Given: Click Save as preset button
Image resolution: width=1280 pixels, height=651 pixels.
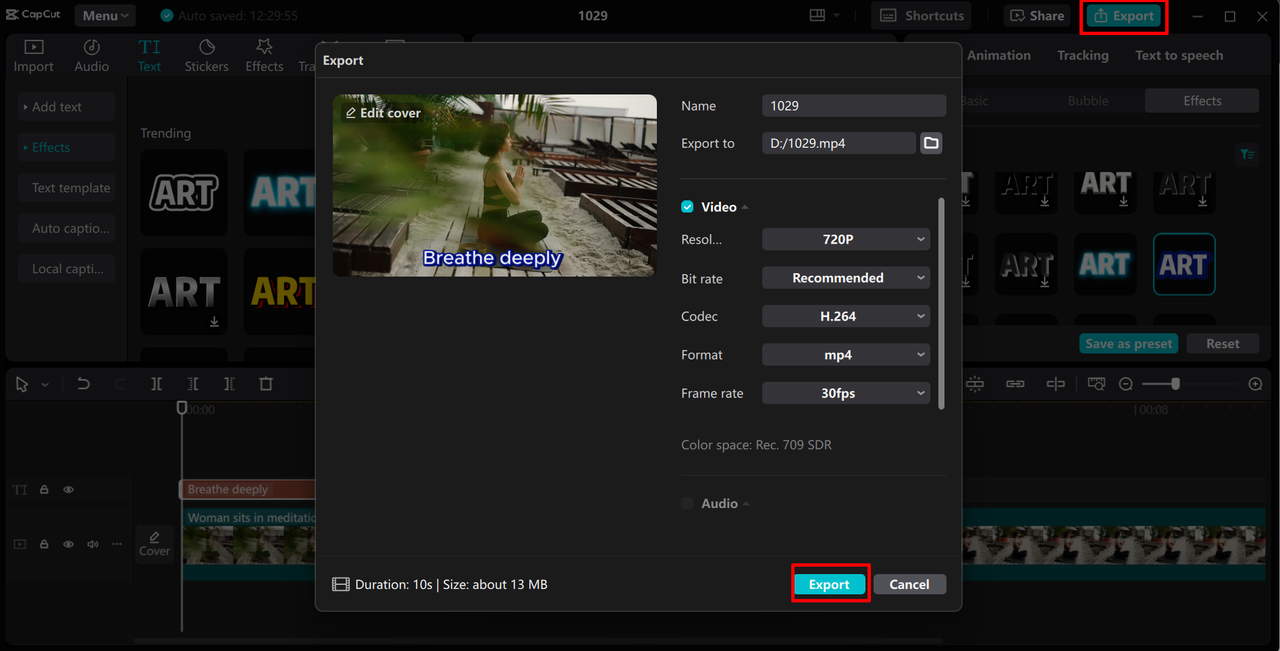Looking at the screenshot, I should coord(1129,343).
